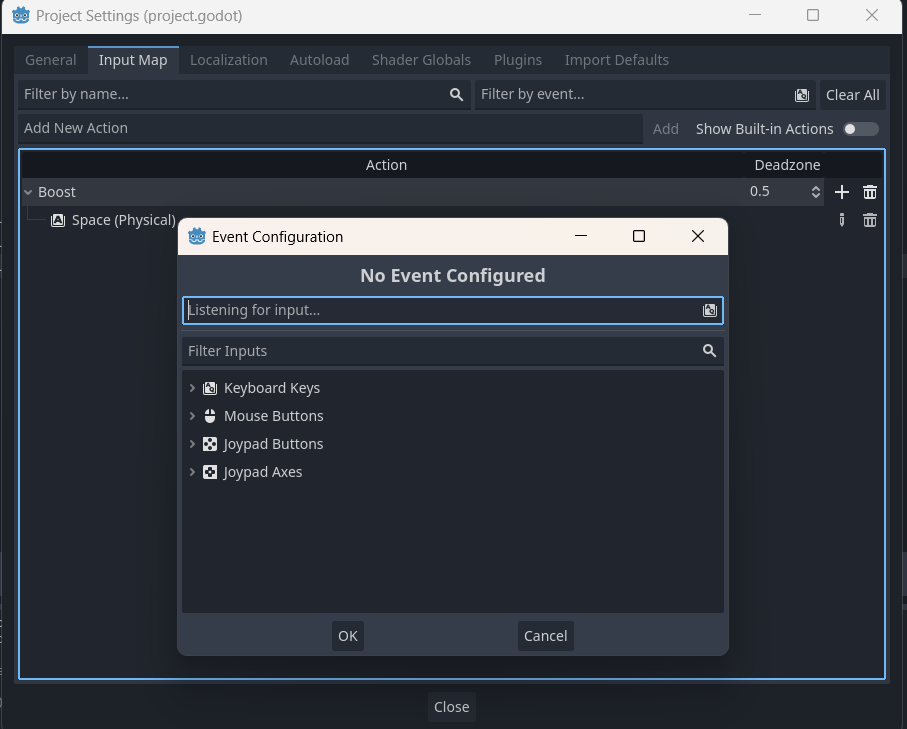Adjust the Boost deadzone stepper arrows

pos(815,192)
